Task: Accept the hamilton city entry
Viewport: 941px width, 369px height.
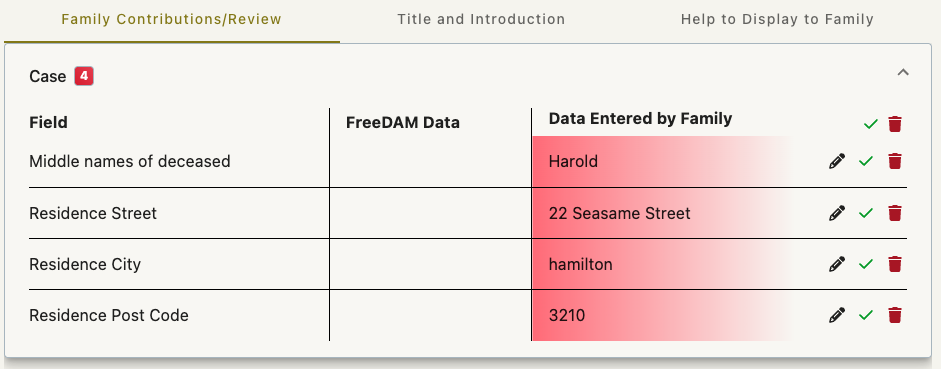Action: [865, 264]
